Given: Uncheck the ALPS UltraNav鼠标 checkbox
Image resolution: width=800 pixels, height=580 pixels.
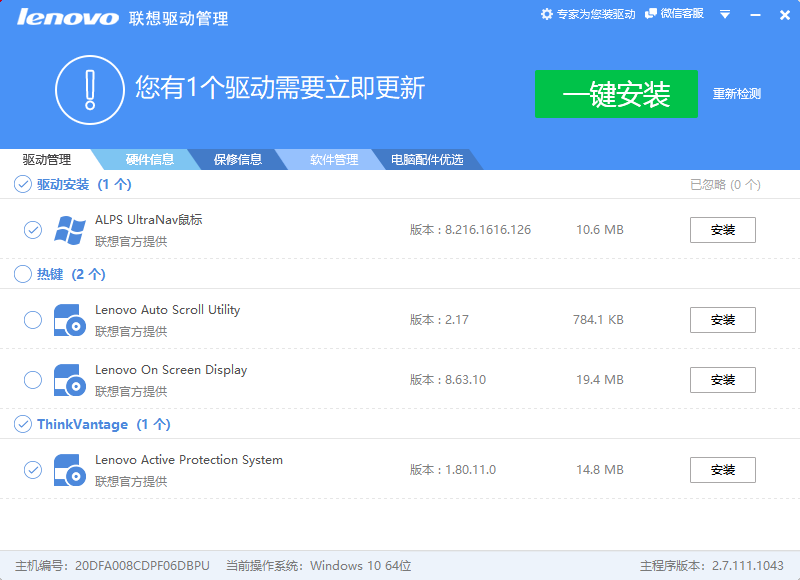Looking at the screenshot, I should point(33,230).
